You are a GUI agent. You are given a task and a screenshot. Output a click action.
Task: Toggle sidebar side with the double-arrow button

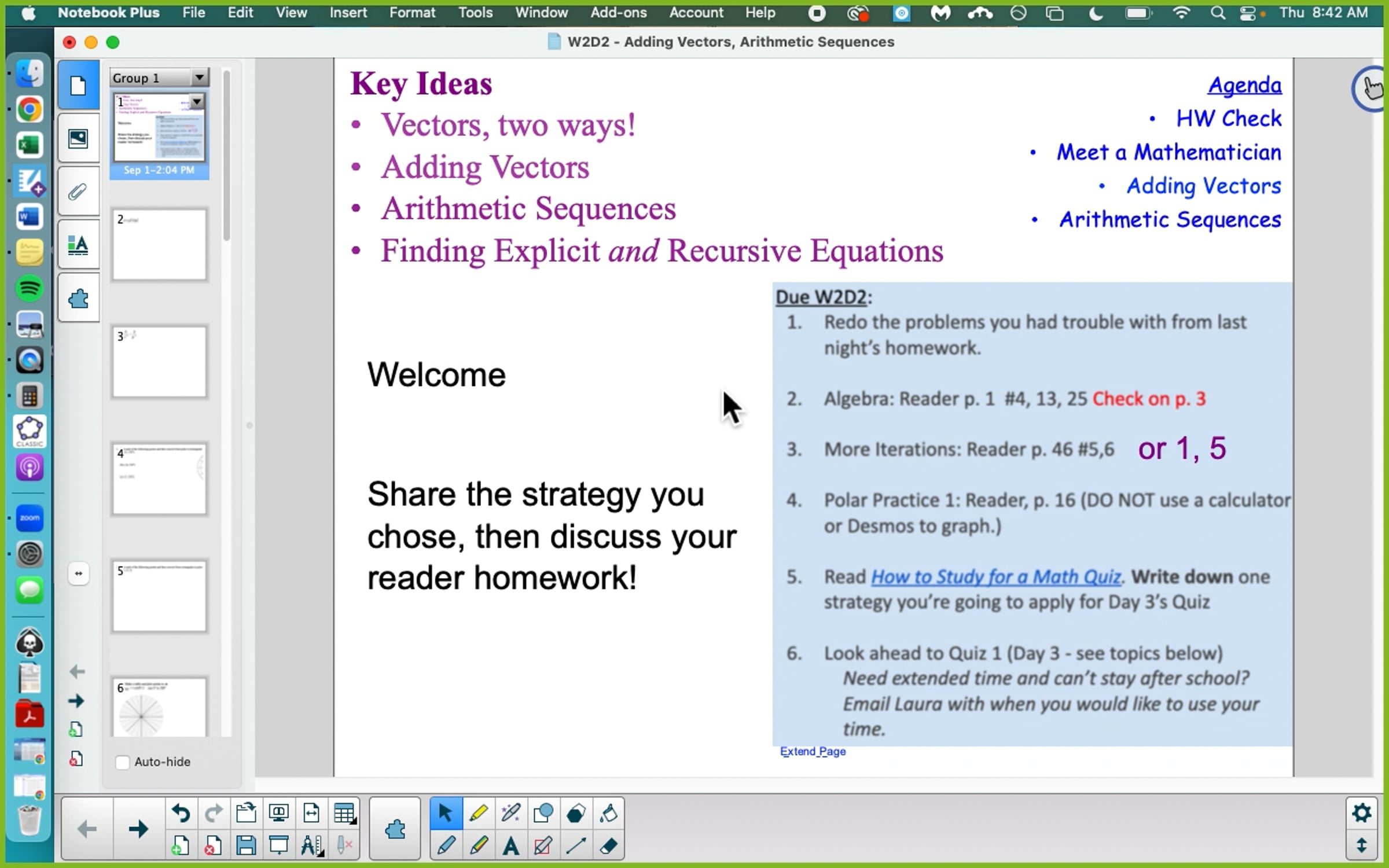pos(78,573)
